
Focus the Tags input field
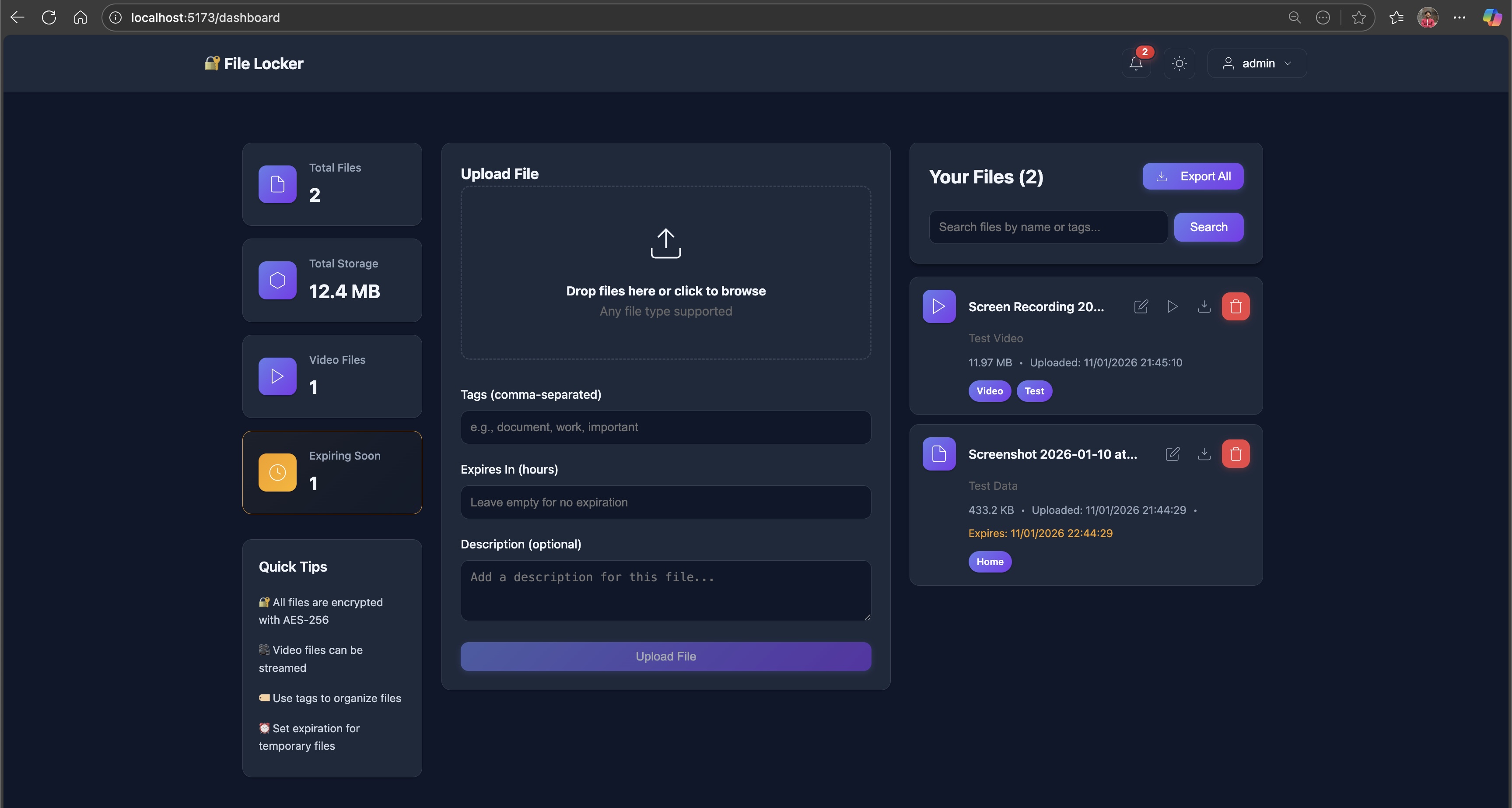[665, 428]
